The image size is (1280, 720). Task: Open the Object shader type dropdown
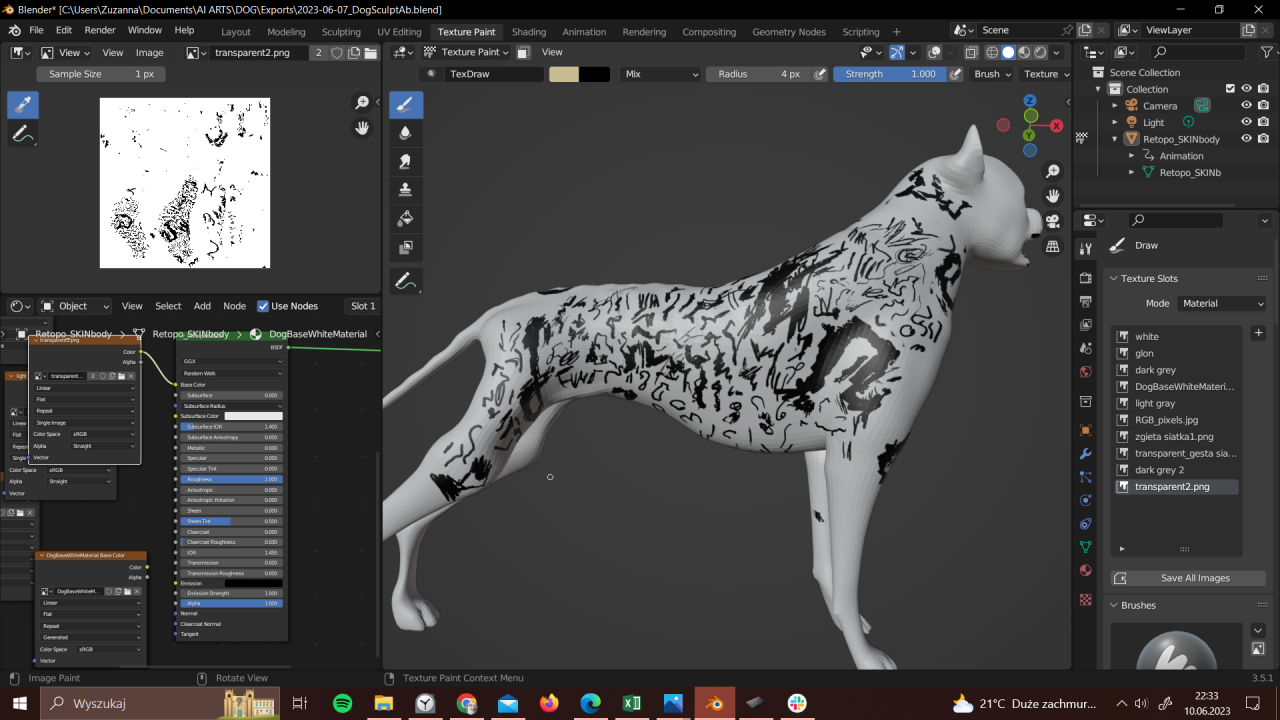(x=76, y=306)
